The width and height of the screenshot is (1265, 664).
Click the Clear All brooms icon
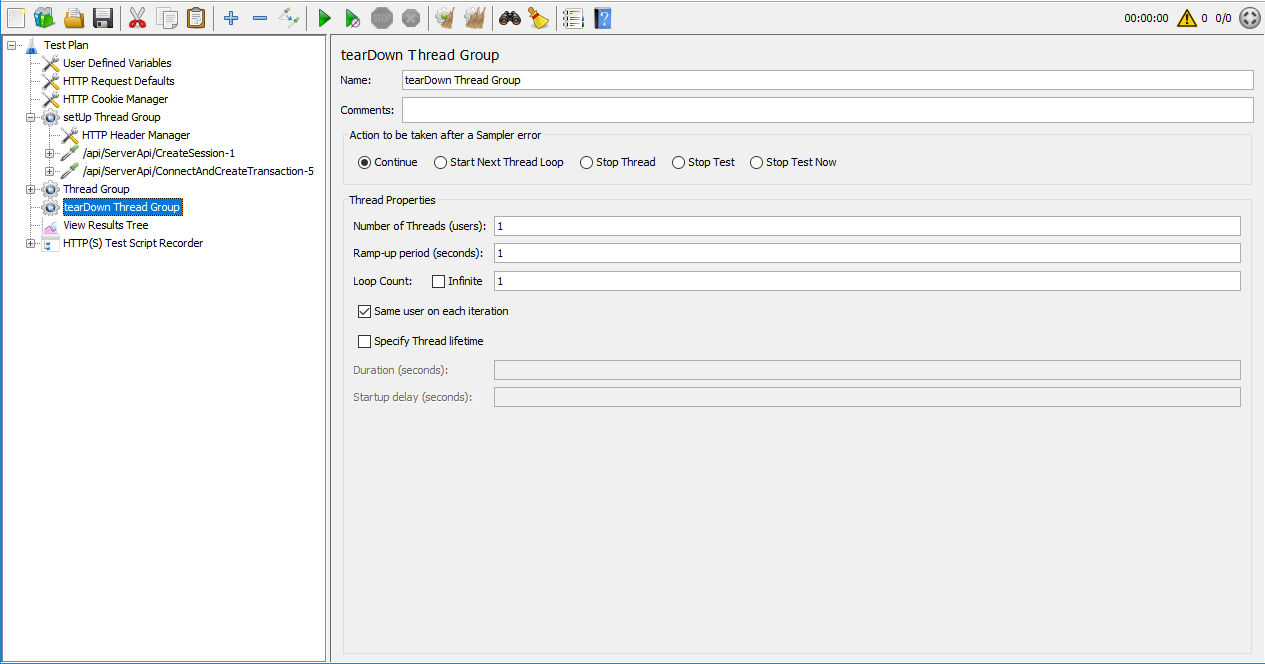[x=475, y=18]
